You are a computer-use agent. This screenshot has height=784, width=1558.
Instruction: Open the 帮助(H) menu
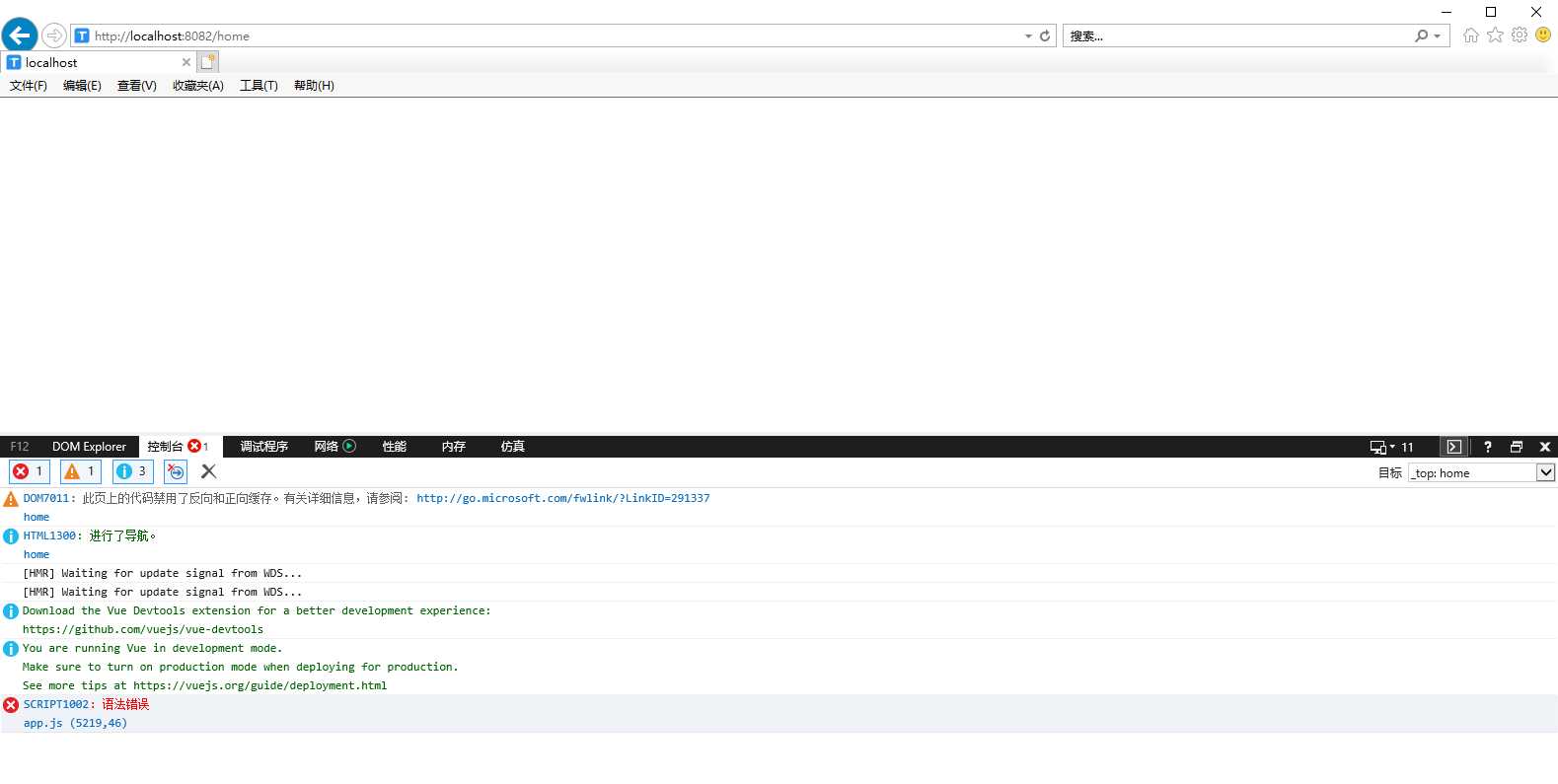[x=314, y=86]
